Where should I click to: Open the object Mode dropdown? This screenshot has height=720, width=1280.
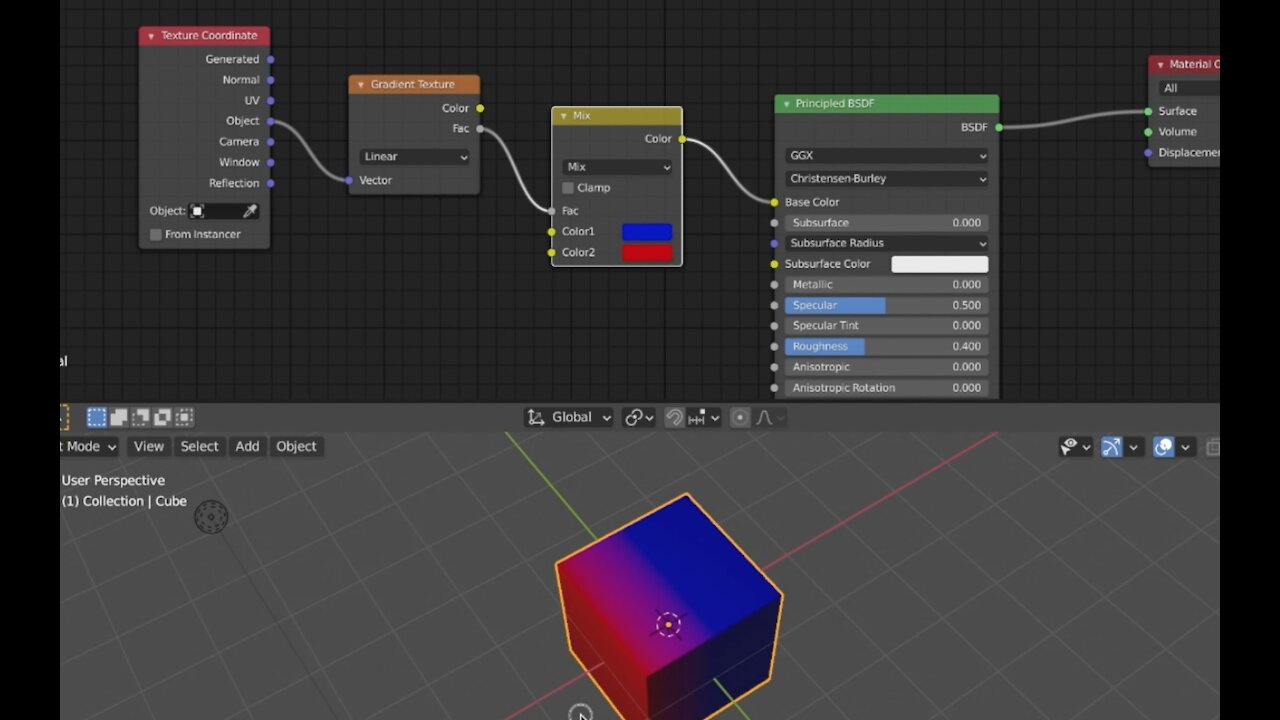89,447
